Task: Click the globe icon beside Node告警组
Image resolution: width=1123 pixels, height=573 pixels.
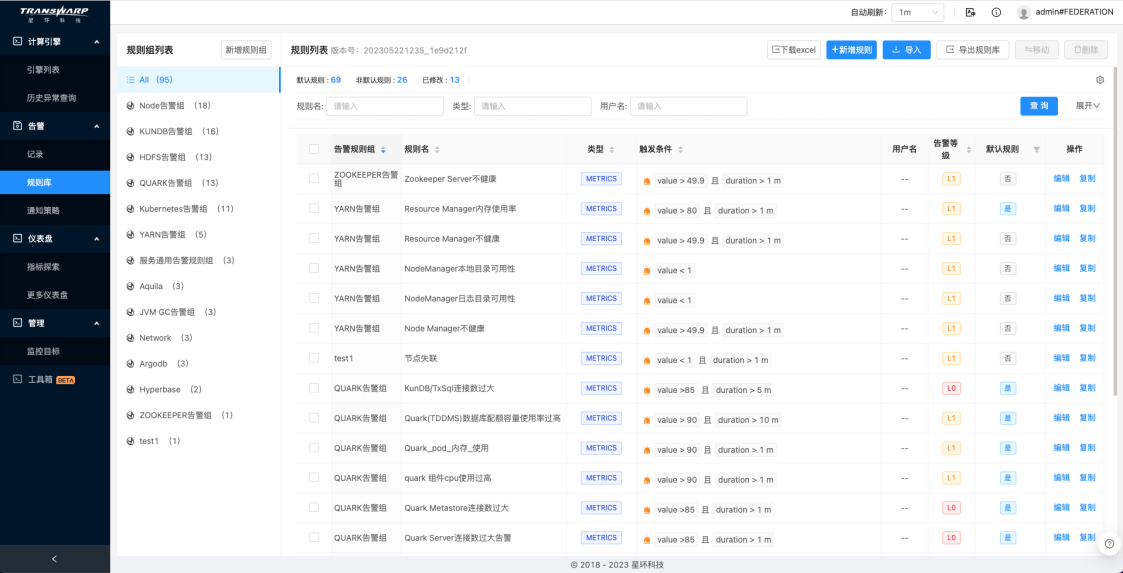Action: (x=130, y=105)
